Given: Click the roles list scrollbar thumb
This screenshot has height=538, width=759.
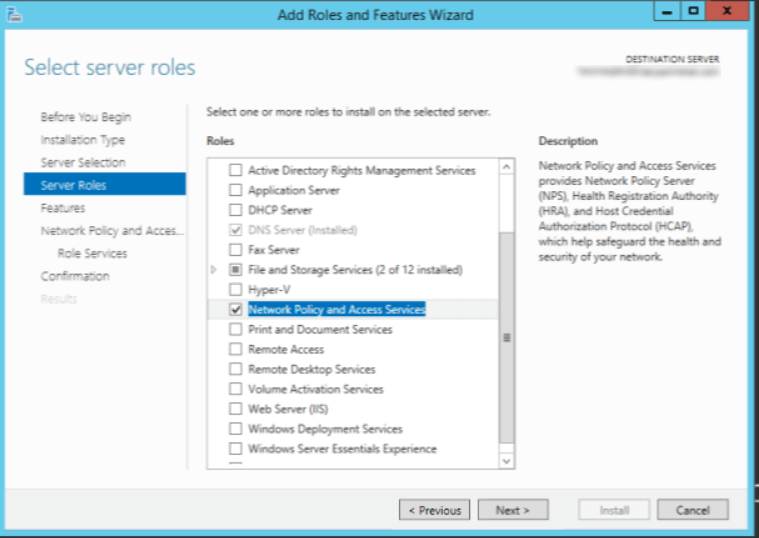Looking at the screenshot, I should coord(506,337).
